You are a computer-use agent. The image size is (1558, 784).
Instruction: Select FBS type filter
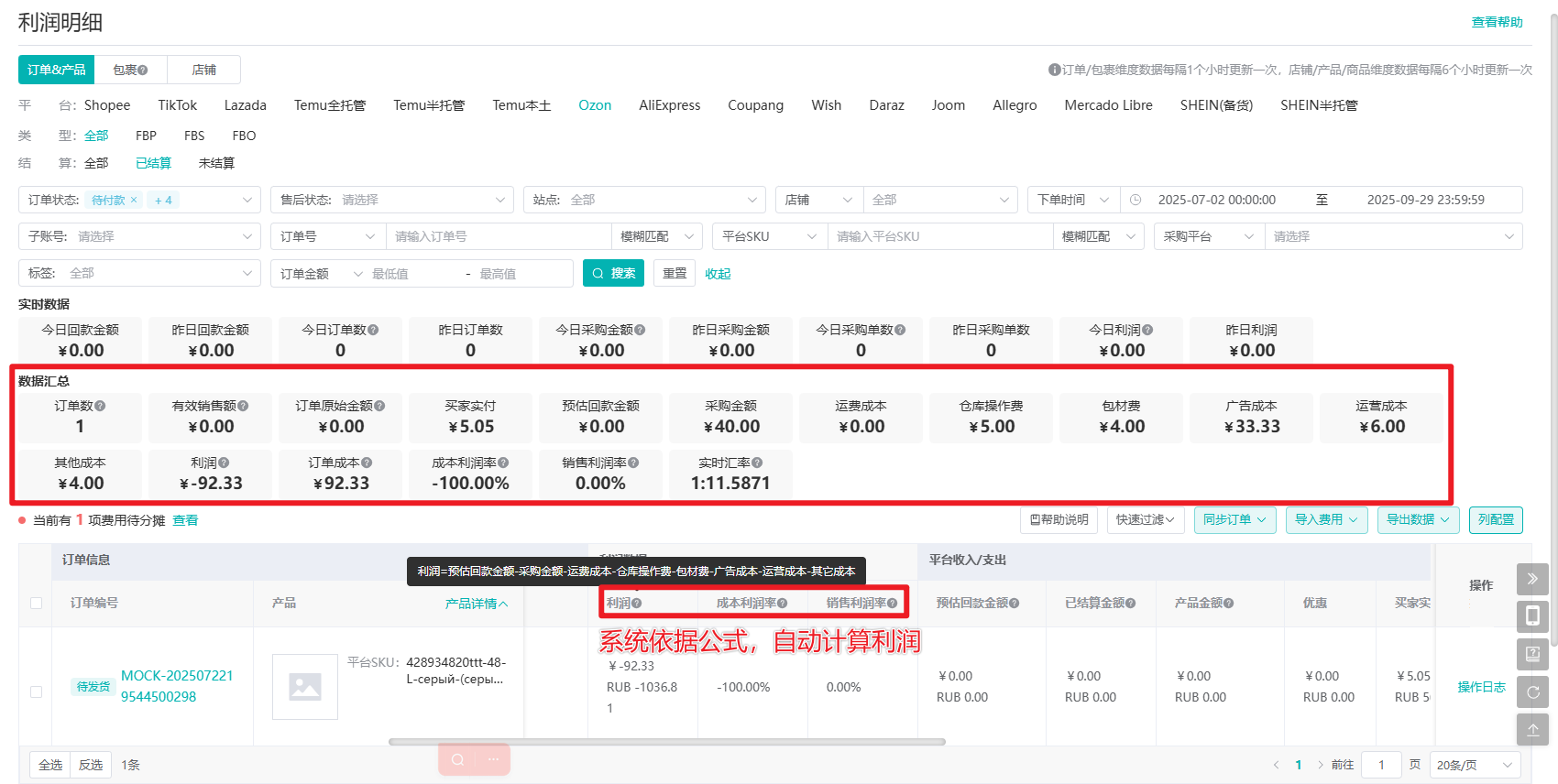[194, 136]
